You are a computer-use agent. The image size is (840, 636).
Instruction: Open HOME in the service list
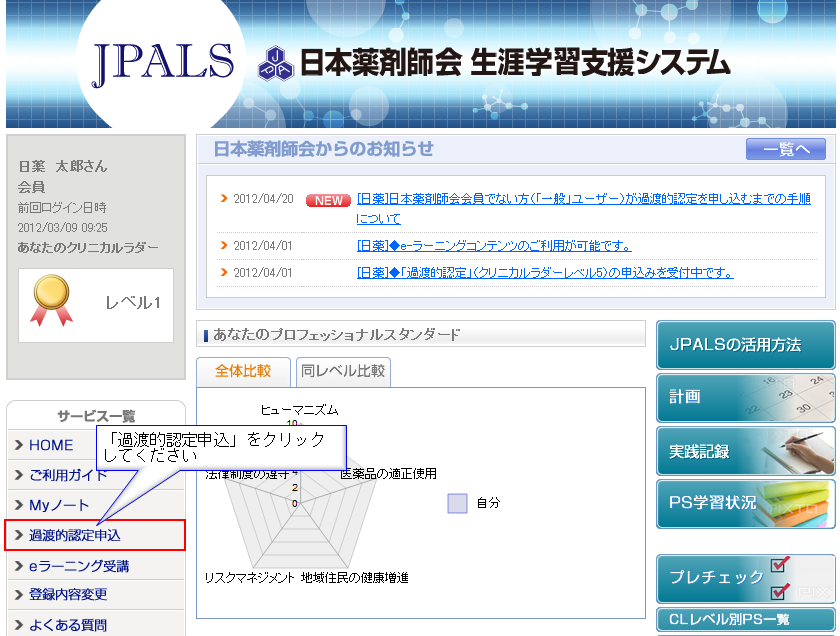coord(51,445)
